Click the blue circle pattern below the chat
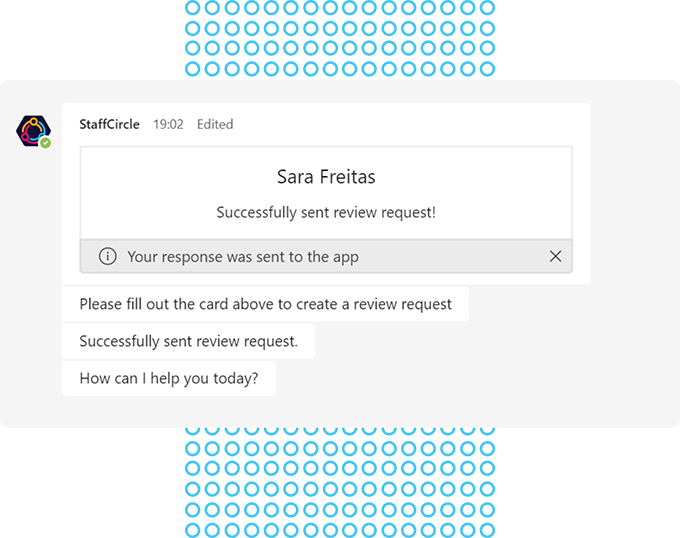 340,483
